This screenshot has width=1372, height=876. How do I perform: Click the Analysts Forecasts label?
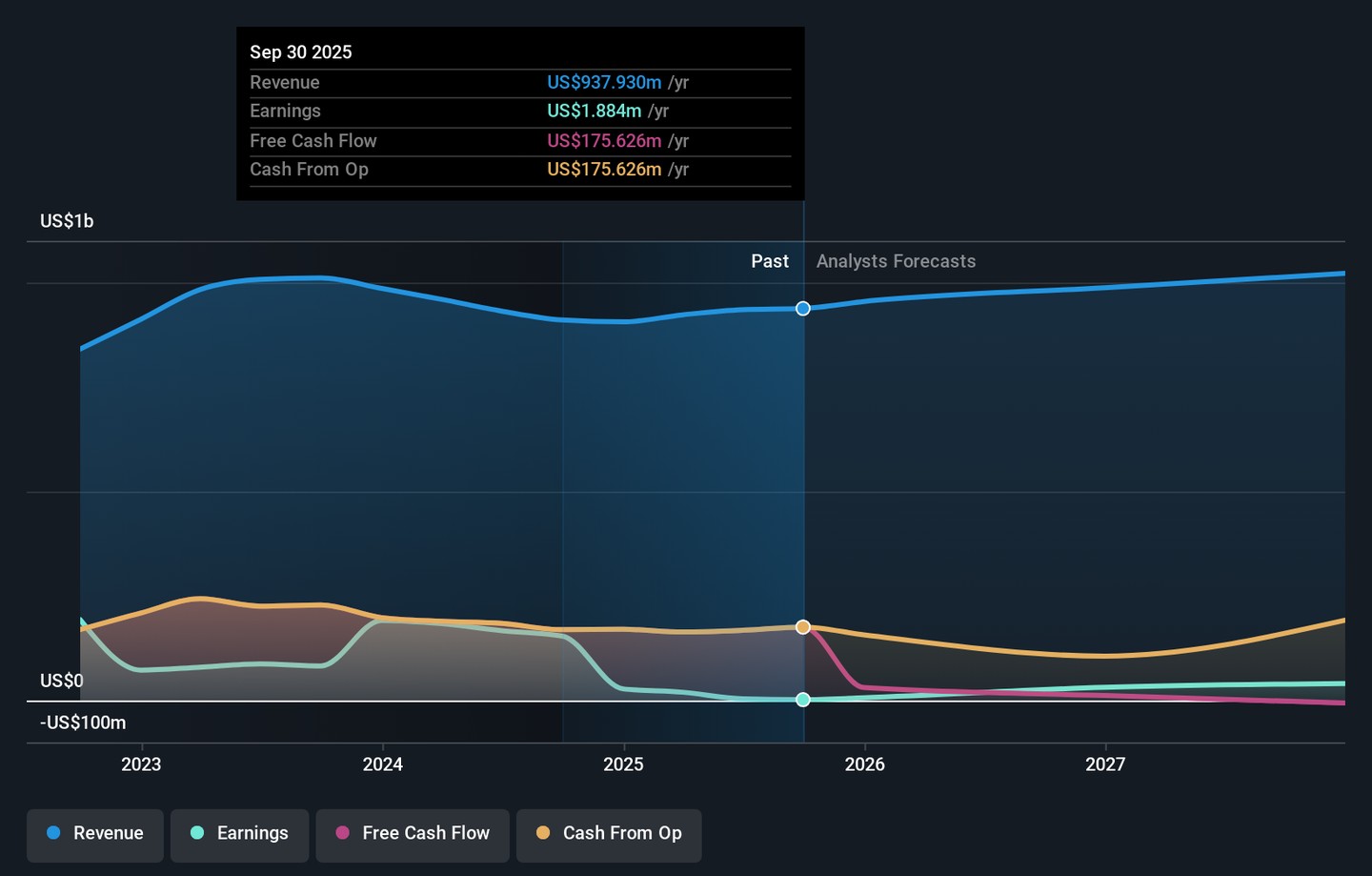click(896, 261)
